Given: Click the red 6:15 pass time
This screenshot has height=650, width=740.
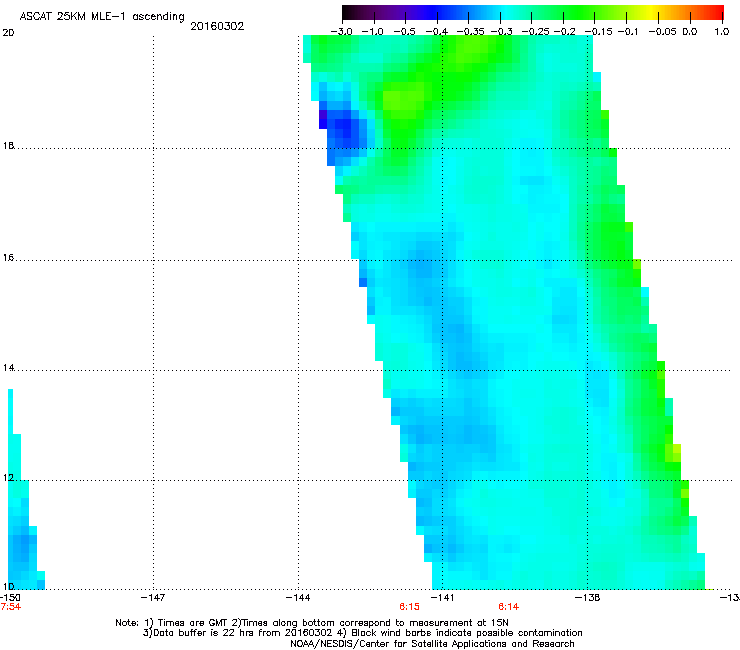Looking at the screenshot, I should (409, 607).
